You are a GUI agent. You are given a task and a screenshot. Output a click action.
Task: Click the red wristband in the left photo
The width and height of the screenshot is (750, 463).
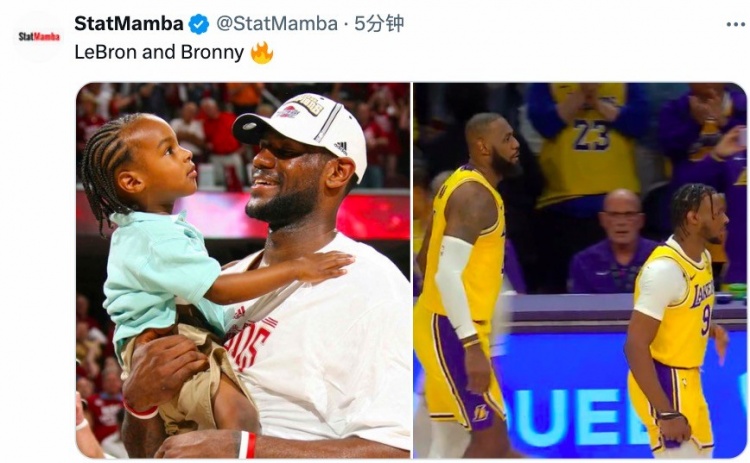tap(246, 445)
